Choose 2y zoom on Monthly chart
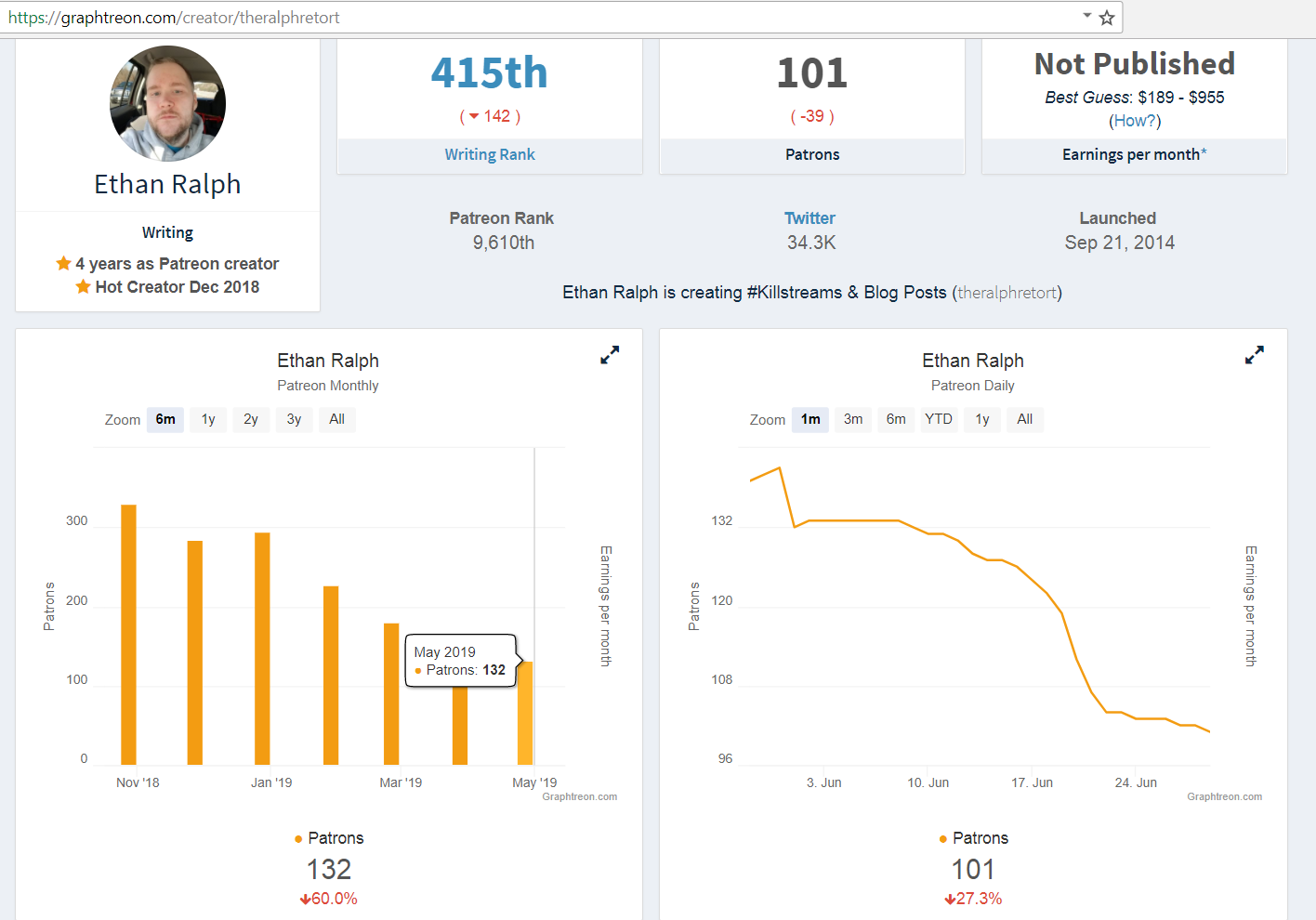Screen dimensions: 1316x920 point(251,419)
